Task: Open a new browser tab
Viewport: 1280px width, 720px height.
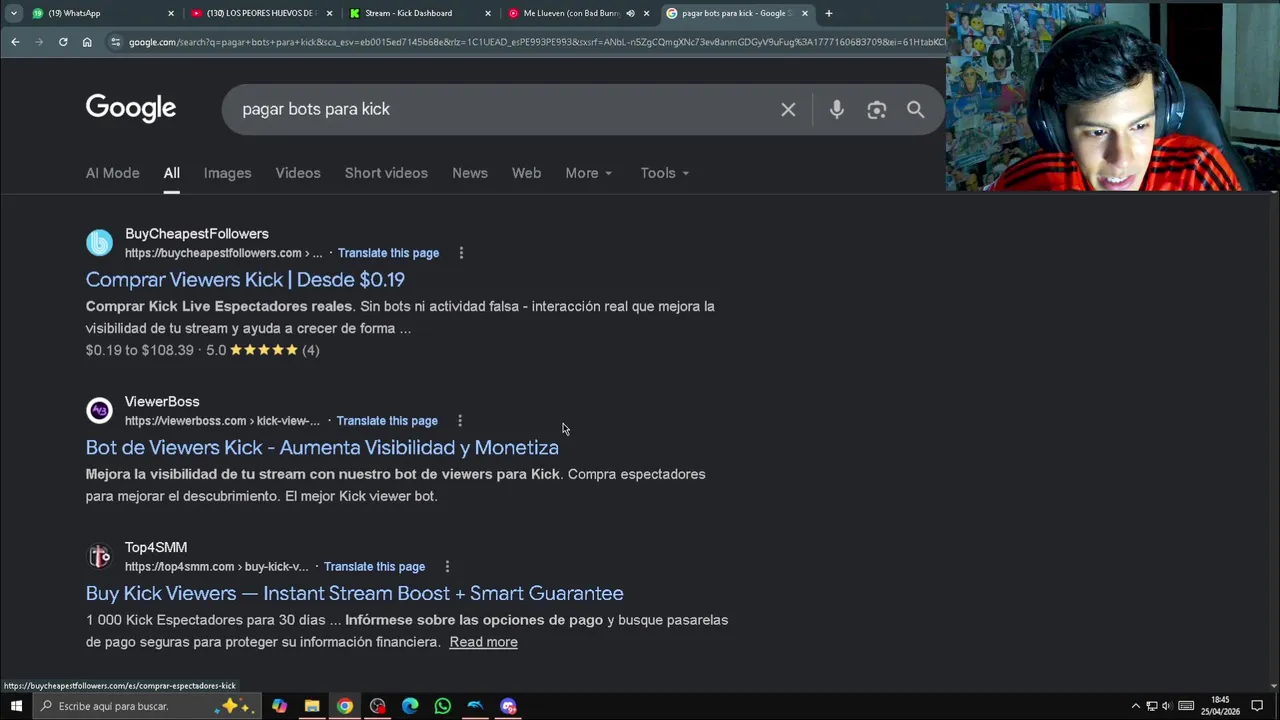Action: [x=828, y=13]
